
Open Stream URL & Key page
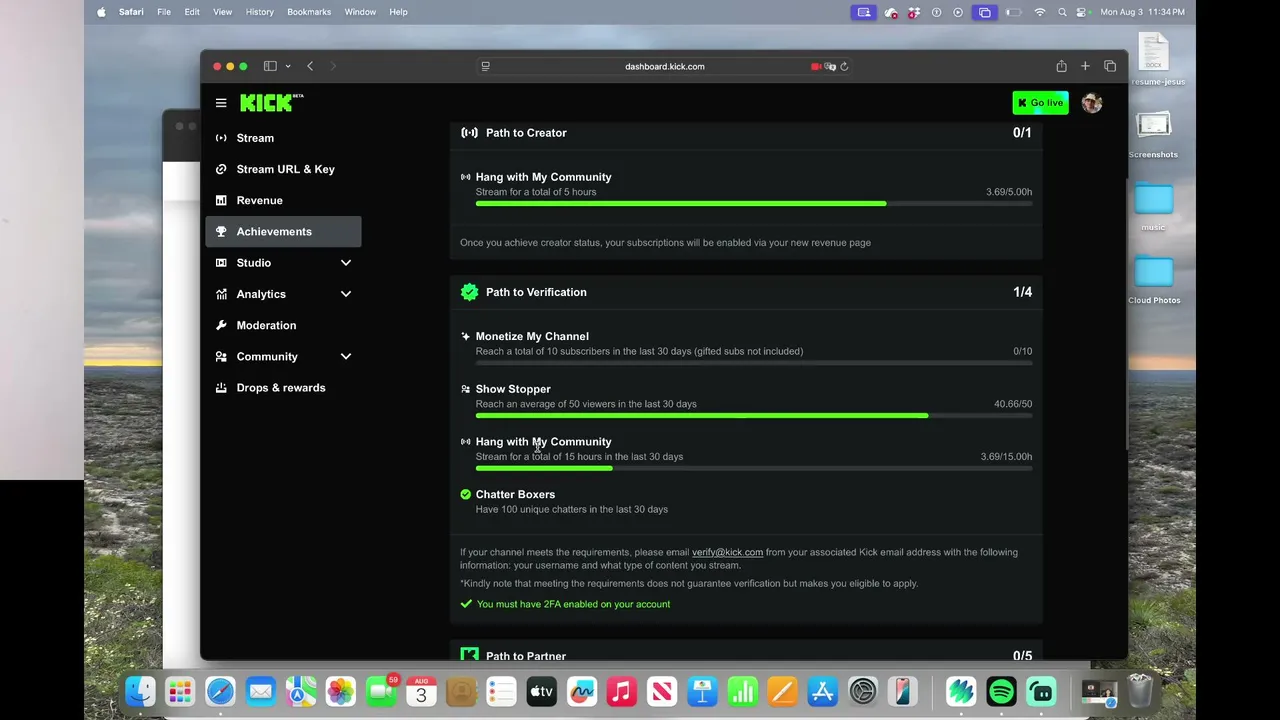point(284,169)
